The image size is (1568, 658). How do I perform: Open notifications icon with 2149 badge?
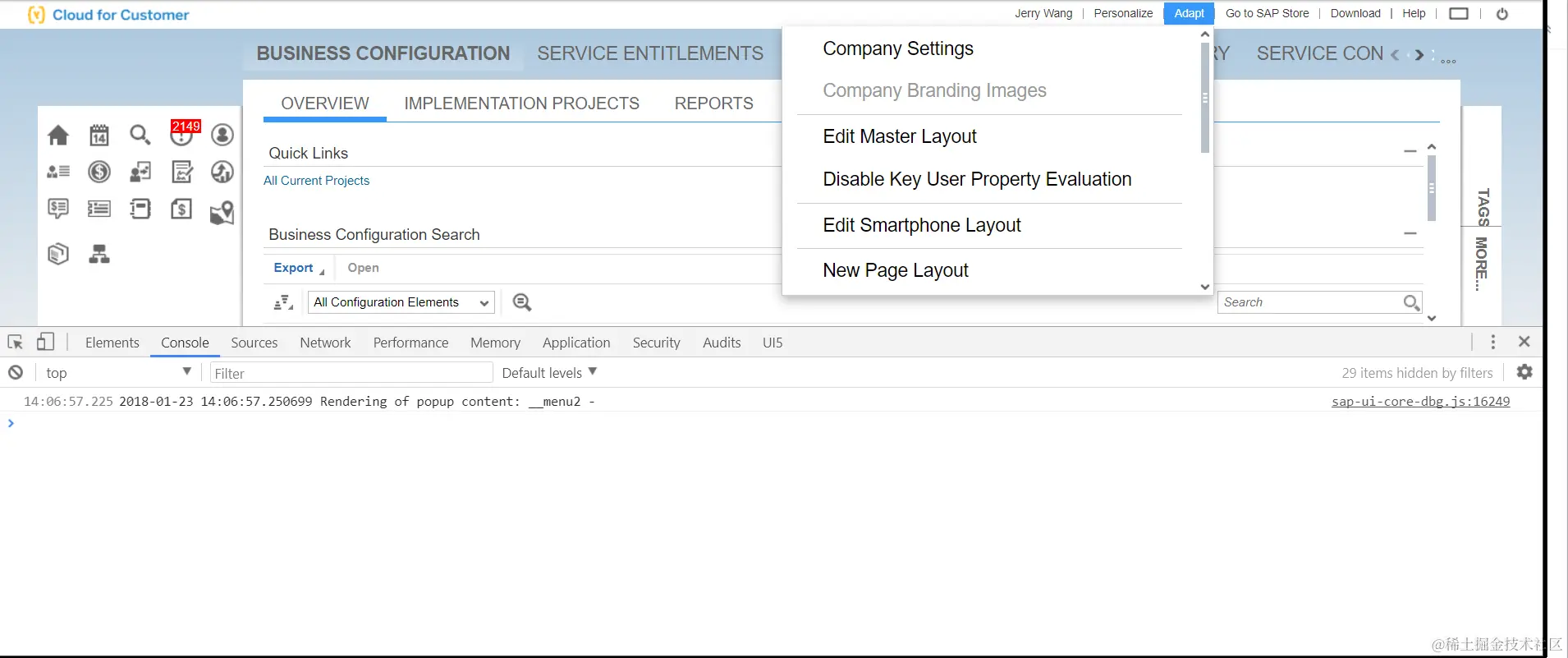pos(182,133)
